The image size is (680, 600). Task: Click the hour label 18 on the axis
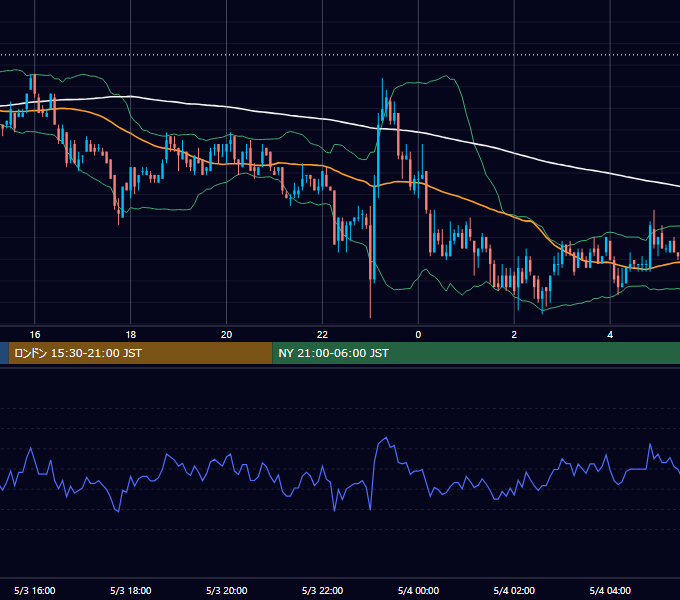coord(131,335)
